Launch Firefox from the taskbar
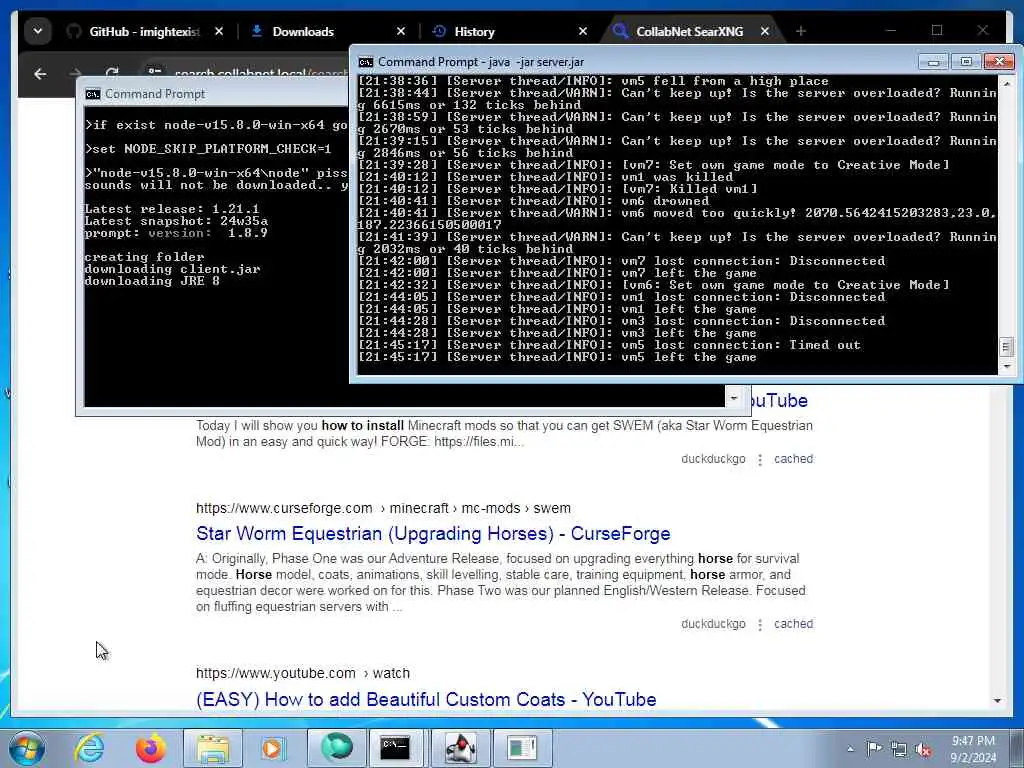This screenshot has width=1024, height=768. 151,748
